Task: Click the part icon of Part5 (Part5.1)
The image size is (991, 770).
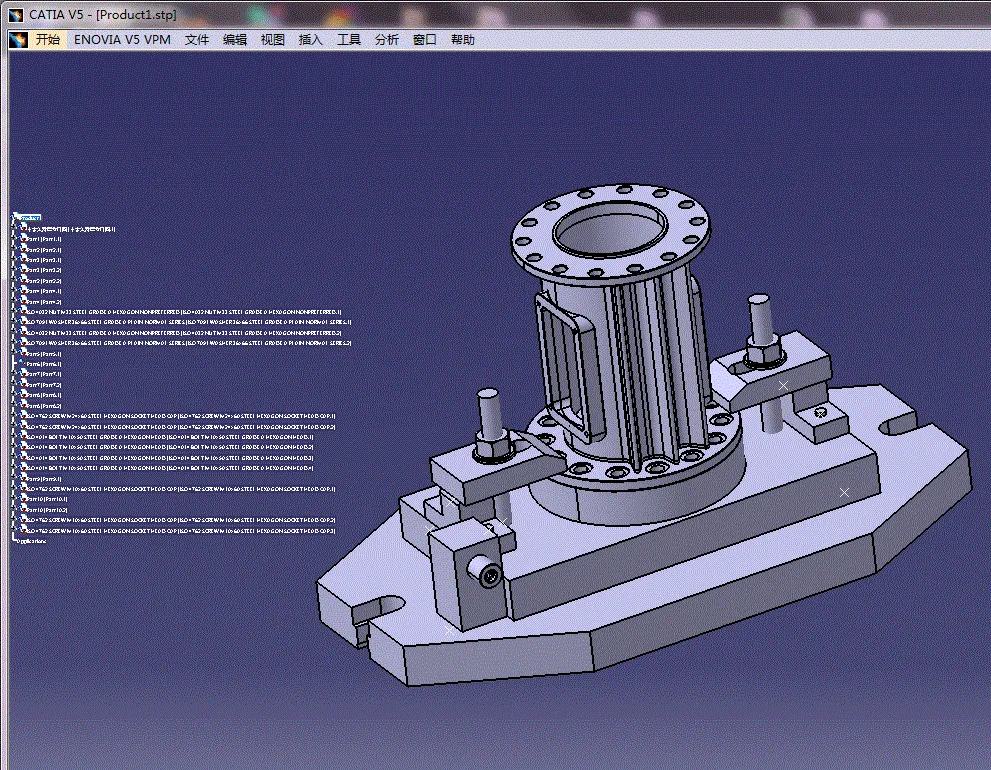Action: point(23,352)
